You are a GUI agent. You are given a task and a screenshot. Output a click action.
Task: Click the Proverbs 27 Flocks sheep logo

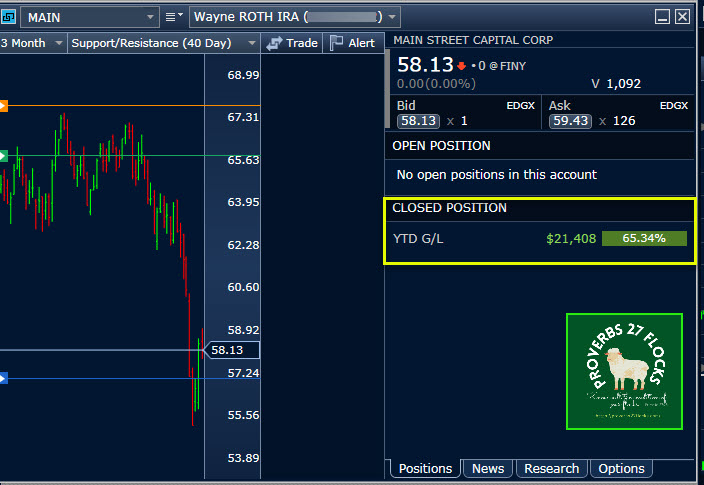[x=624, y=371]
